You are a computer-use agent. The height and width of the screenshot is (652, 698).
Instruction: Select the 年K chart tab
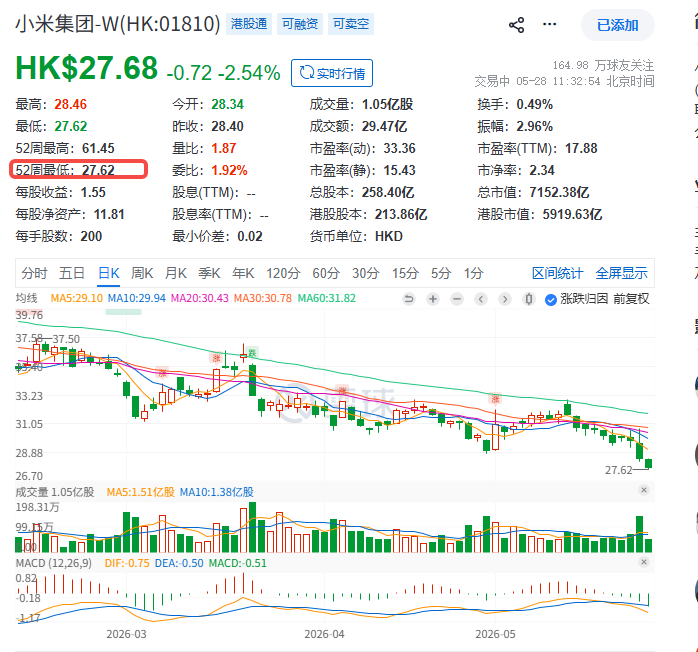(243, 273)
